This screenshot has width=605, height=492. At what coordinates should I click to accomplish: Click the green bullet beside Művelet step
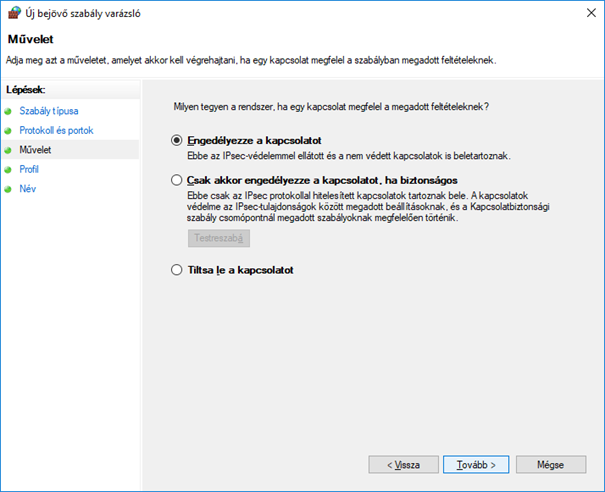[10, 150]
